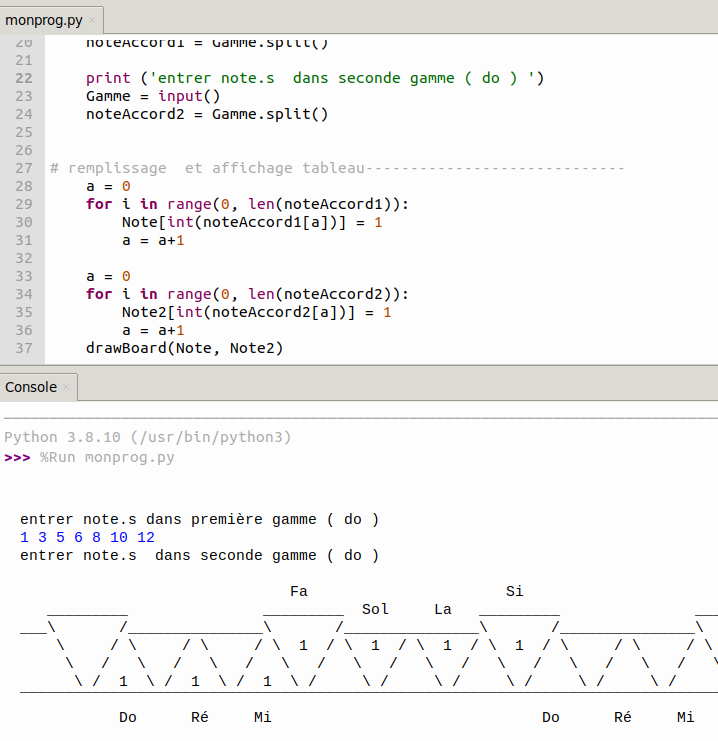
Task: Click the Note2[int(noteAccord2[a])] = 1 line
Action: point(256,312)
